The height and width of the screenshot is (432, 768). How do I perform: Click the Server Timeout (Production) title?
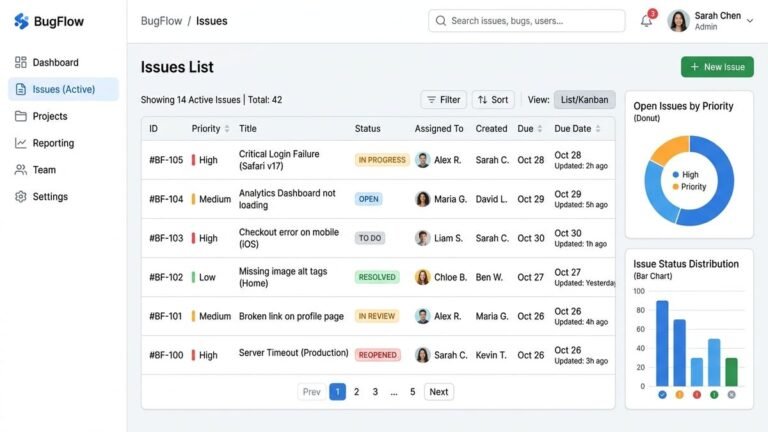(293, 353)
